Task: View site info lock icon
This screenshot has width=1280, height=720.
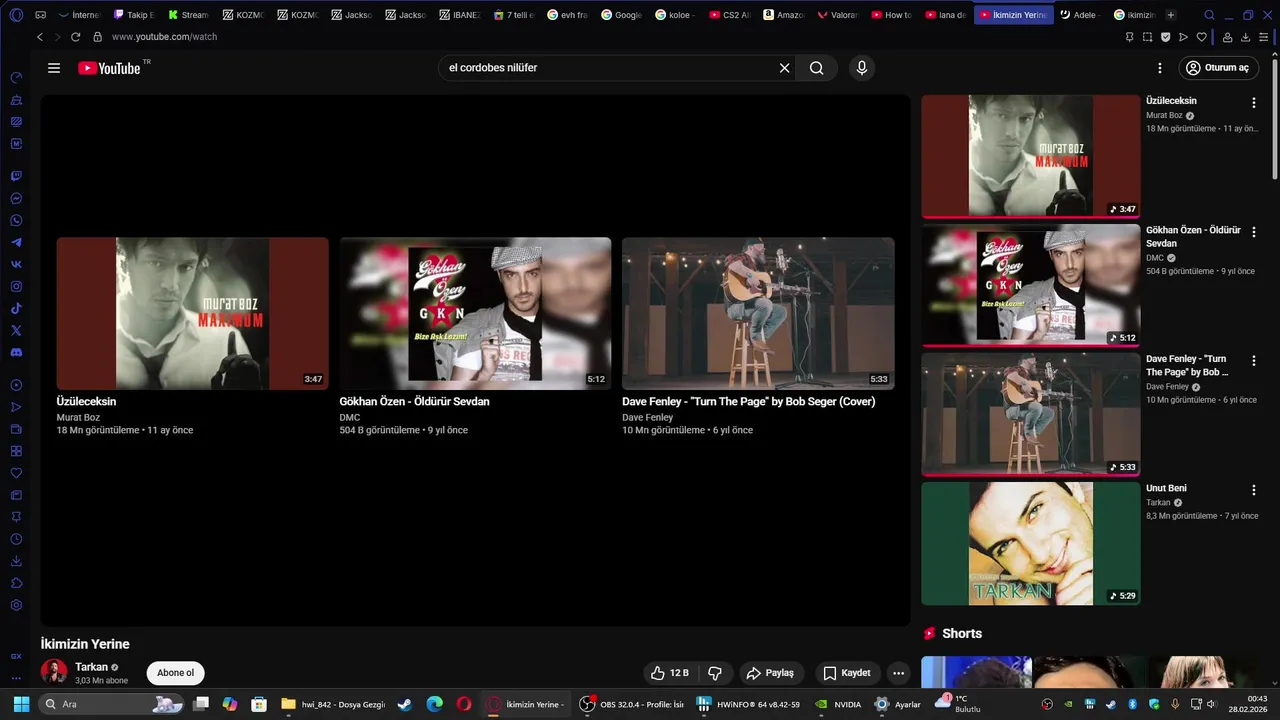Action: tap(97, 37)
